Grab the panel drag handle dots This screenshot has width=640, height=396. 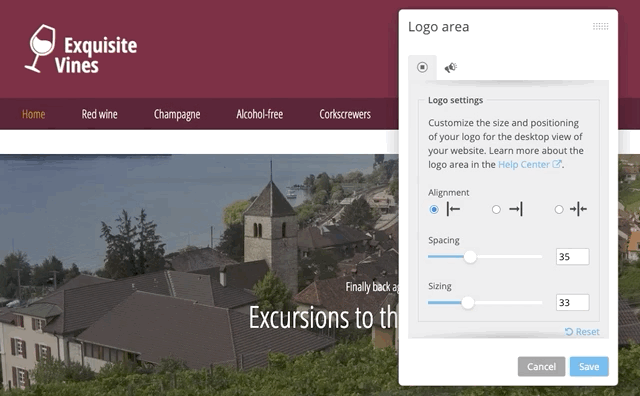coord(600,27)
